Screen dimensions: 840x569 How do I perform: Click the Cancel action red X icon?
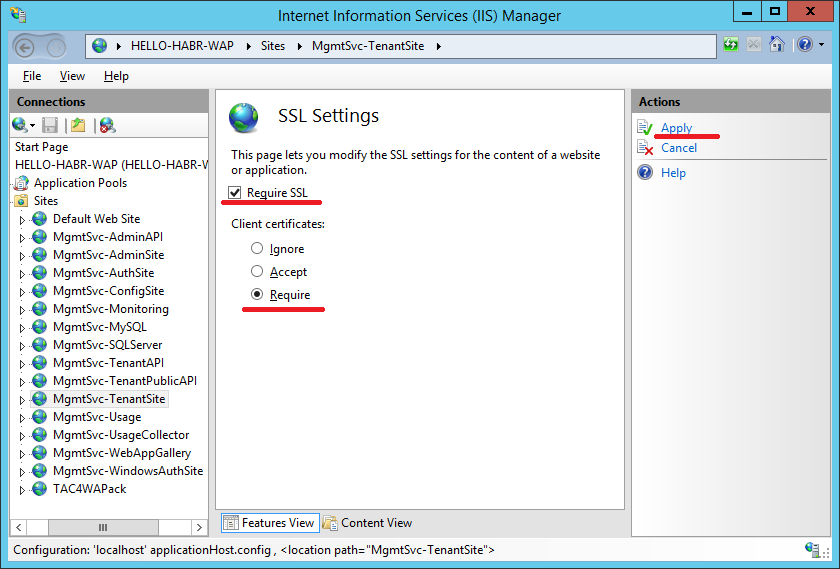point(645,147)
